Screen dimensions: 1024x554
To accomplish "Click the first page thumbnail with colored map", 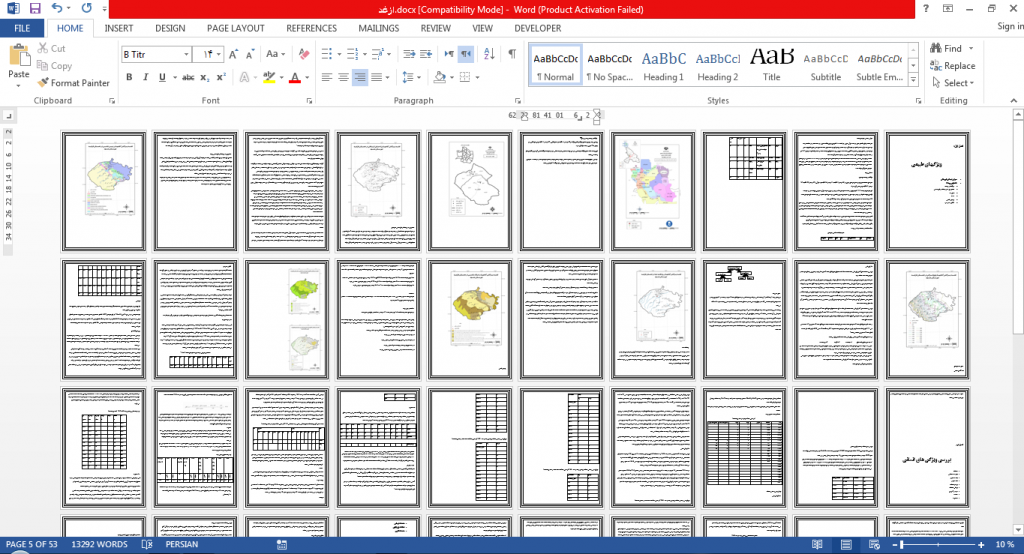I will (x=104, y=191).
